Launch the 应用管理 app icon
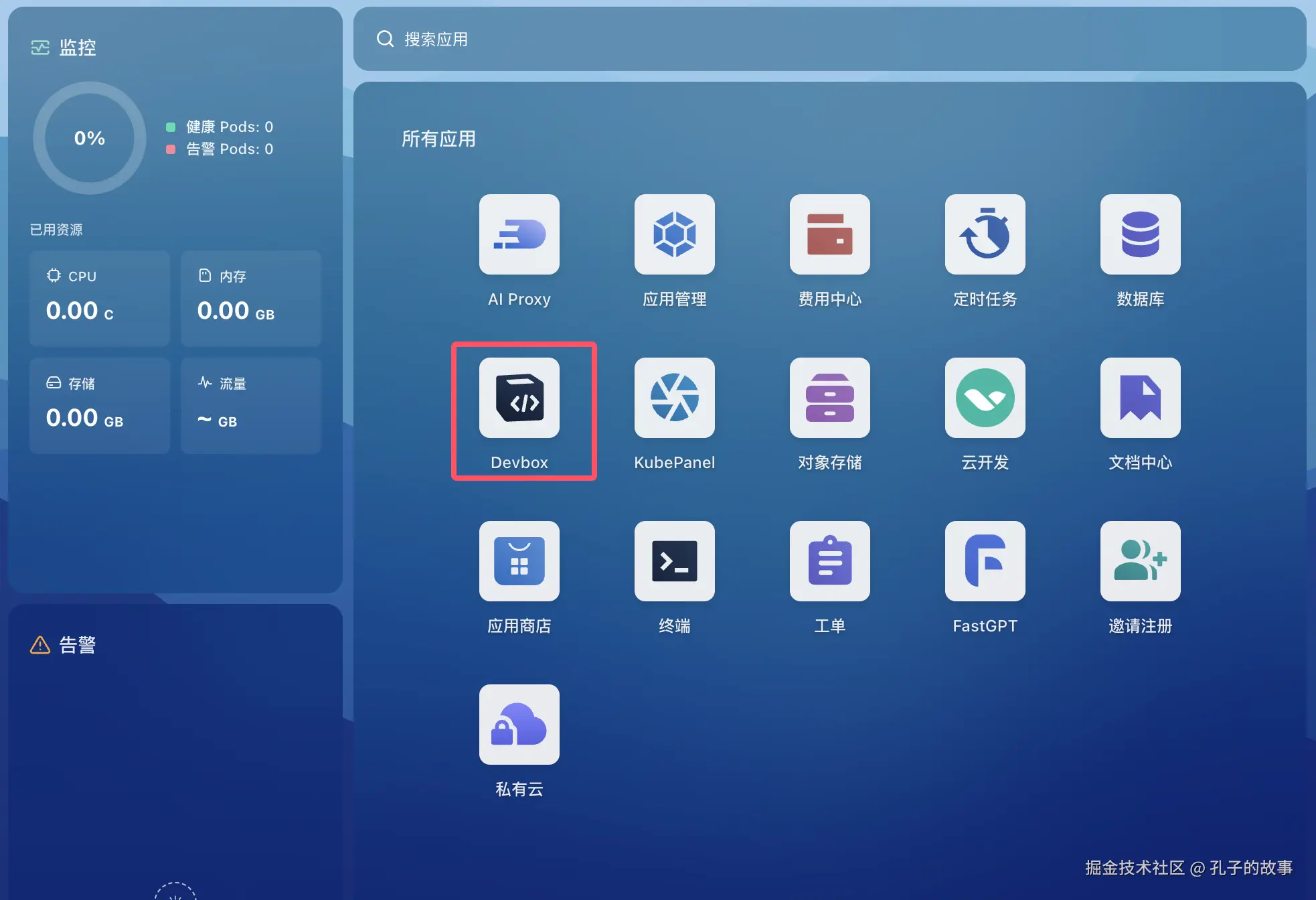The height and width of the screenshot is (900, 1316). click(x=674, y=234)
